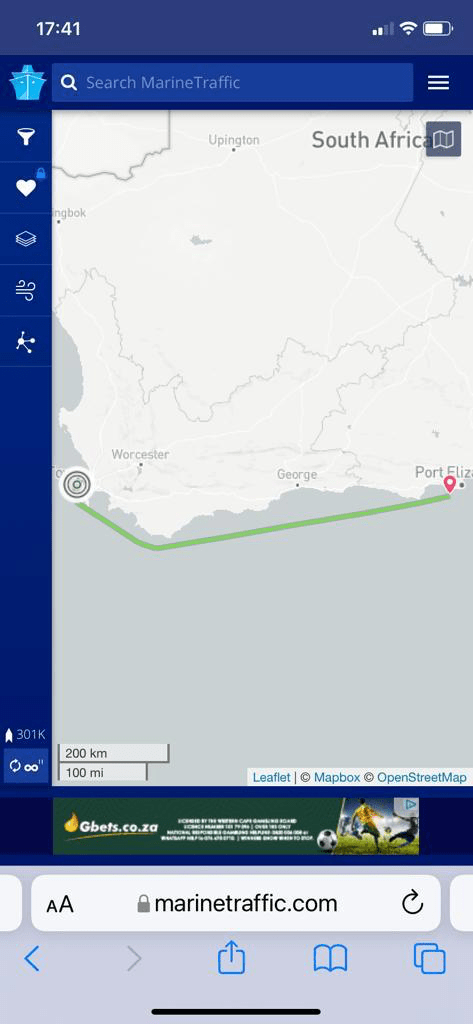The height and width of the screenshot is (1024, 473).
Task: Toggle the auto-refresh infinity button
Action: 26,766
